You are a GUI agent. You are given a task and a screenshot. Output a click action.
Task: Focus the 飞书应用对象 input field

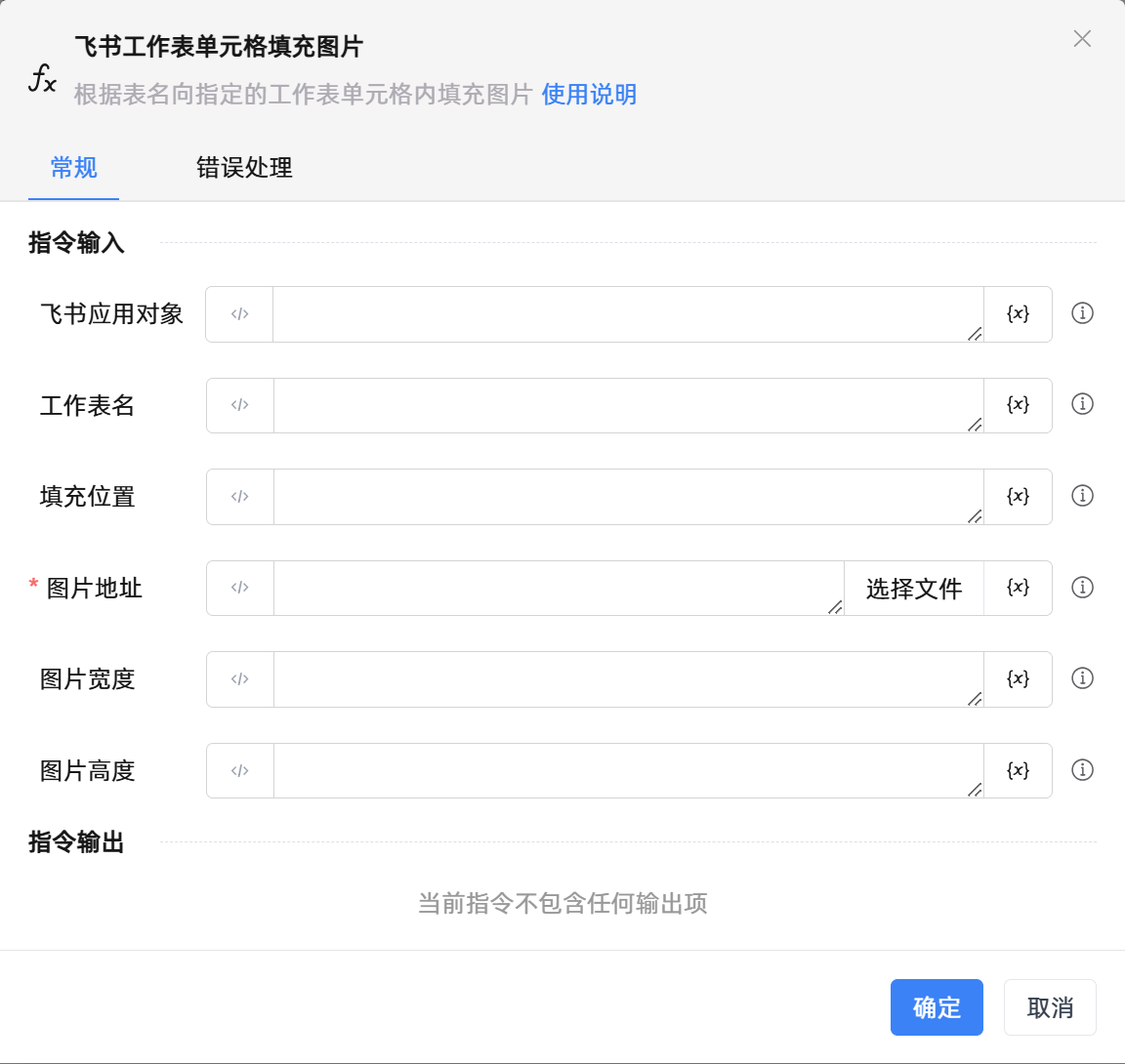[x=628, y=314]
